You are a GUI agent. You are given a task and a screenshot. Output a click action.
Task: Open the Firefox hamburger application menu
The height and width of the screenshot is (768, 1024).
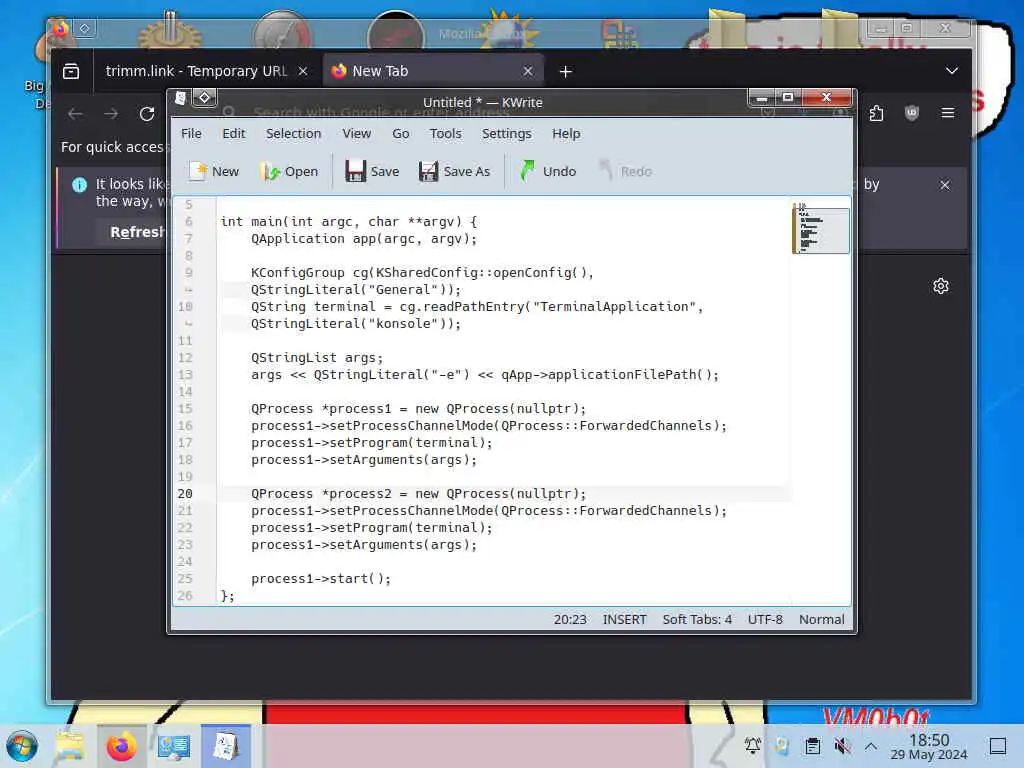(948, 114)
